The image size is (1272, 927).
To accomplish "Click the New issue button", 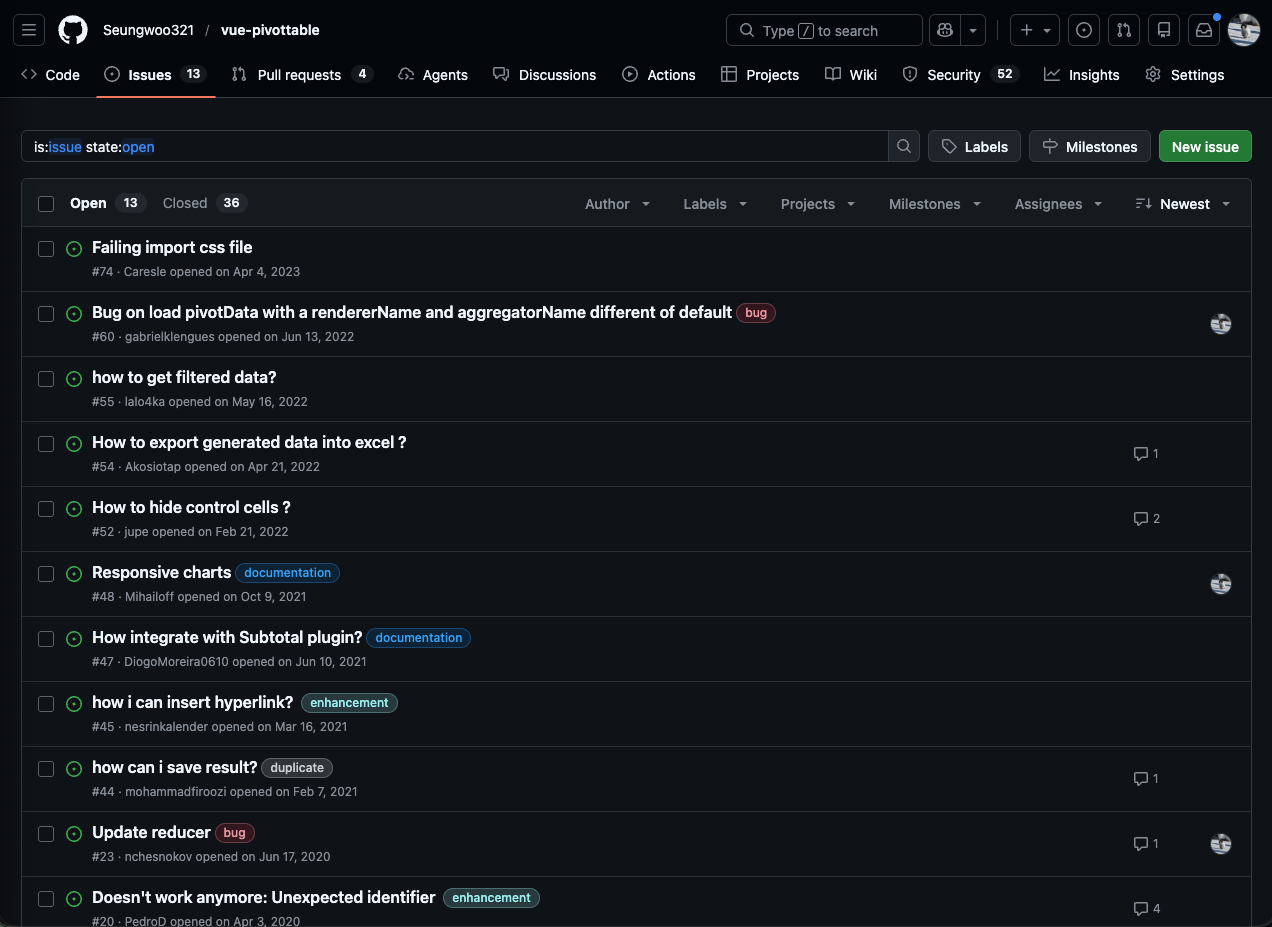I will pos(1204,146).
